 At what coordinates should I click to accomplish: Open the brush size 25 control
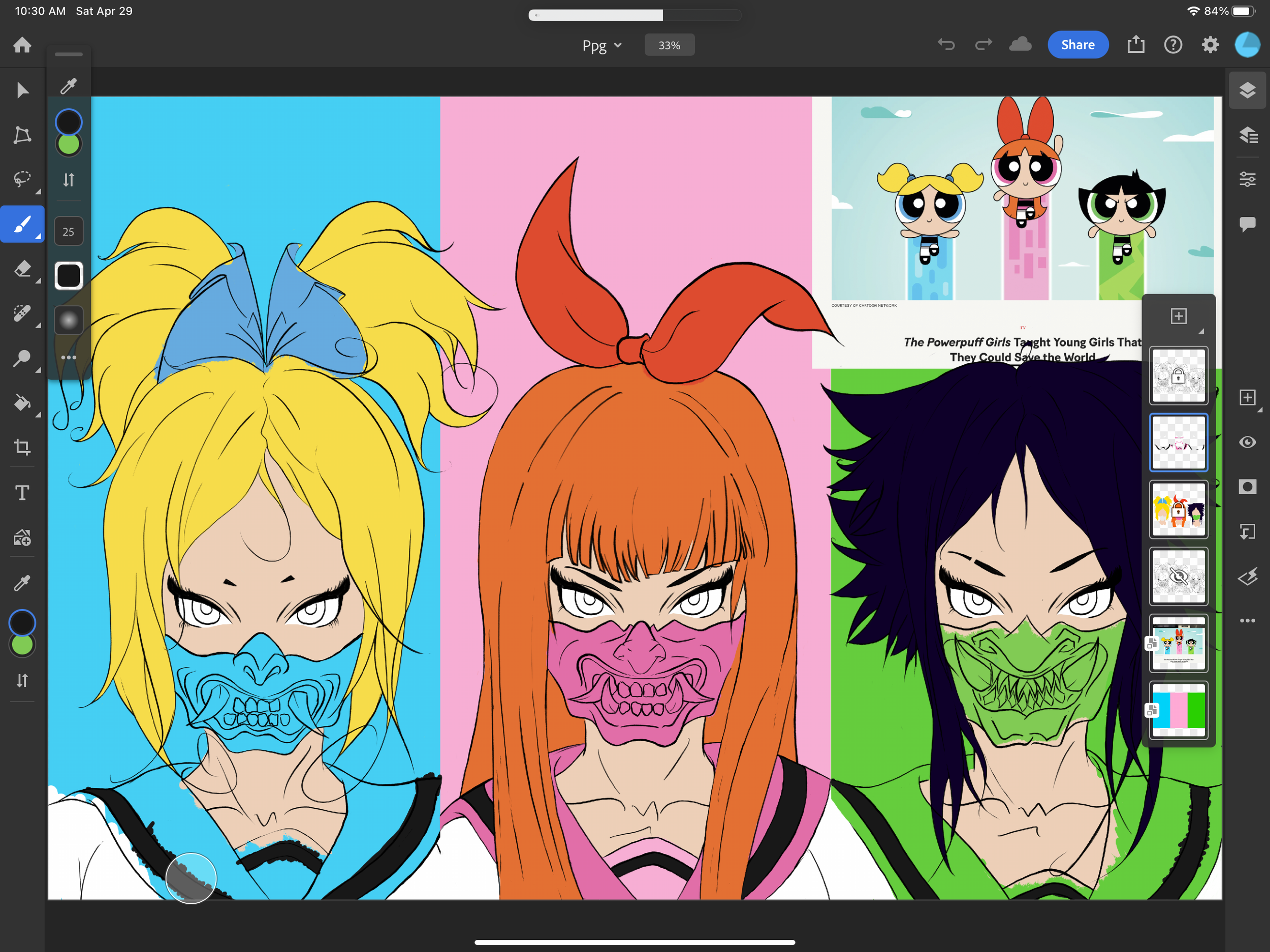click(x=68, y=232)
